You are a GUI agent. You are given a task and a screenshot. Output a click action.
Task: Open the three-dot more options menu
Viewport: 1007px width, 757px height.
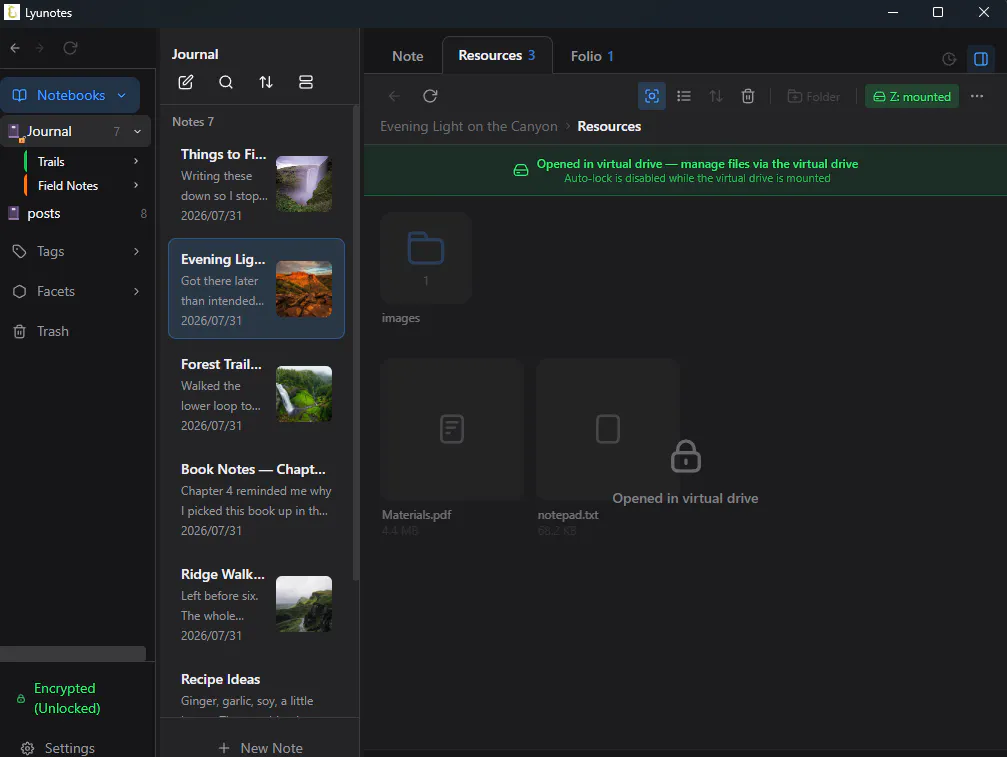tap(977, 96)
